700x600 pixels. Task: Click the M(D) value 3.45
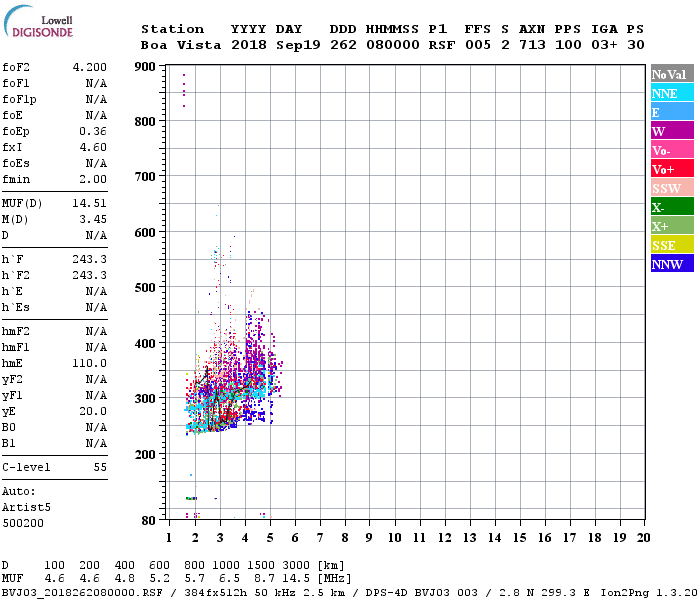[93, 219]
